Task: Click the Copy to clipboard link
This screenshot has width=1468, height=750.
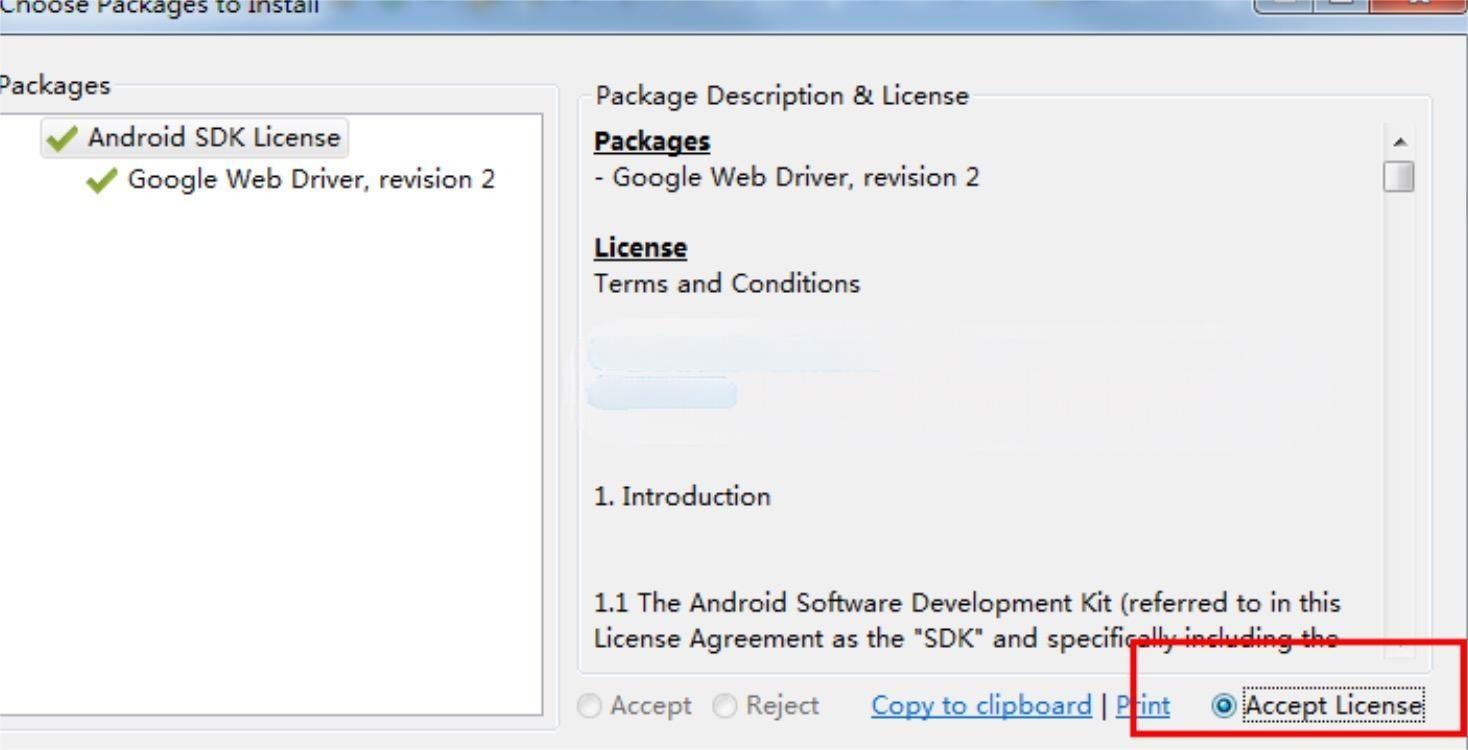Action: [x=981, y=706]
